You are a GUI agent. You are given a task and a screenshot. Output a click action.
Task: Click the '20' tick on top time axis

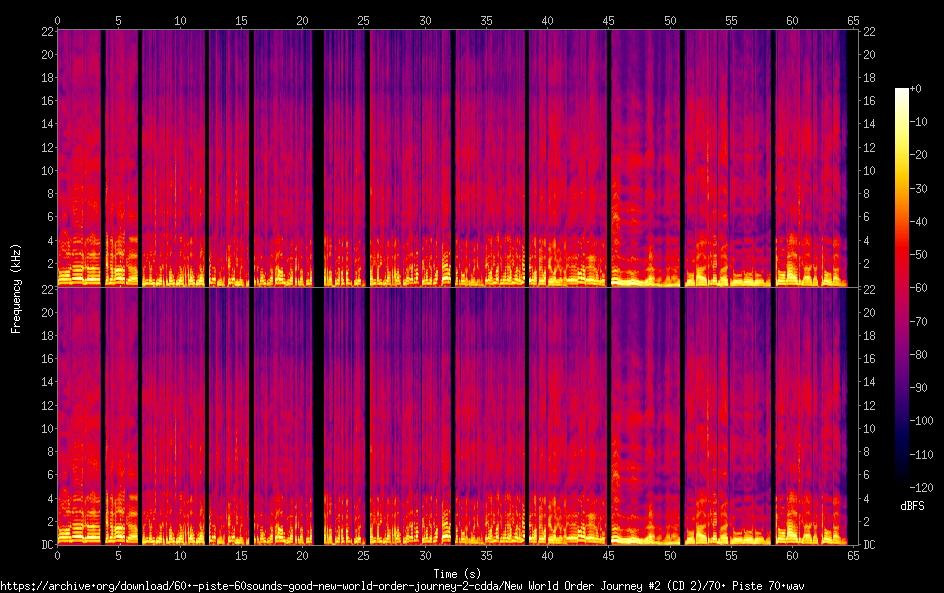click(302, 20)
